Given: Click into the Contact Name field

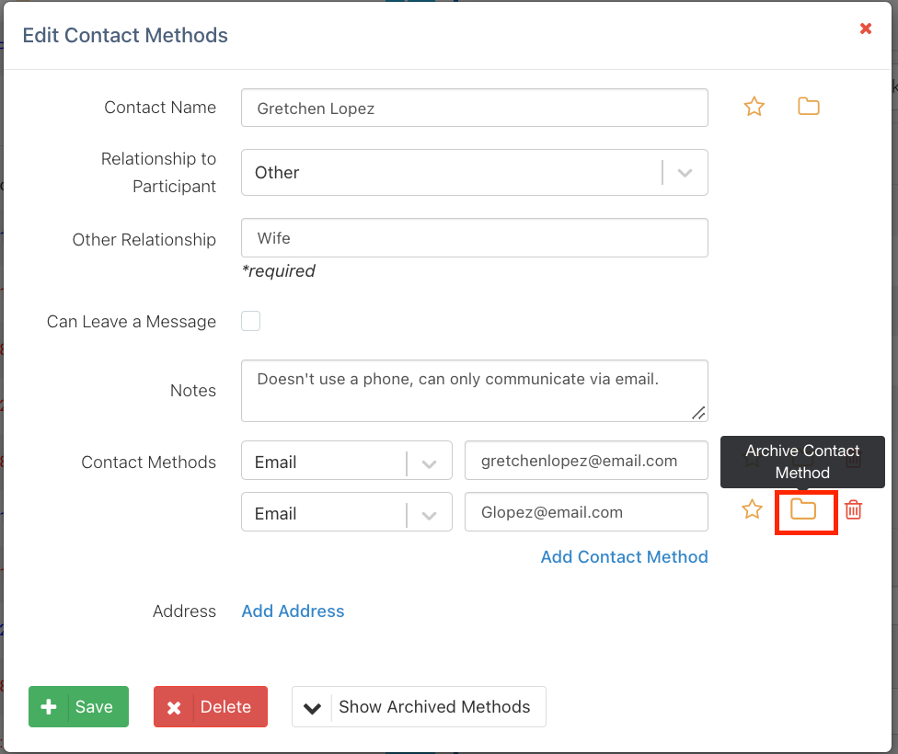Looking at the screenshot, I should [x=474, y=108].
